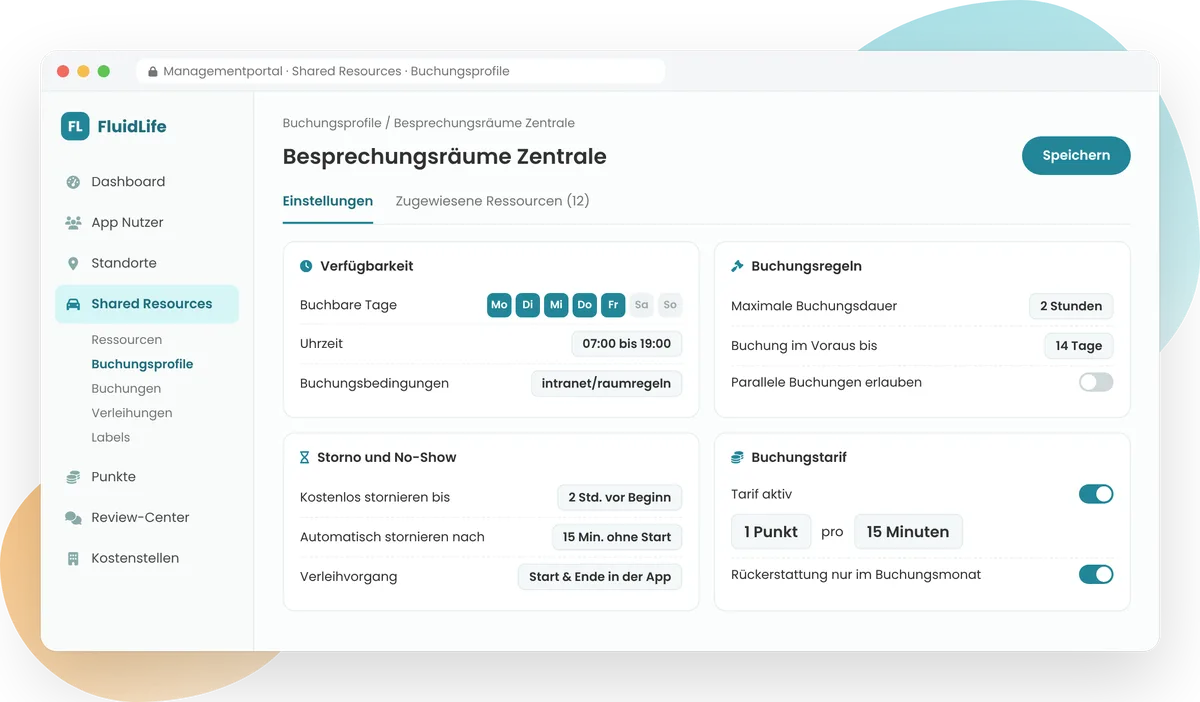The height and width of the screenshot is (702, 1200).
Task: Open Uhrzeit value 07:00 bis 19:00
Action: click(627, 344)
